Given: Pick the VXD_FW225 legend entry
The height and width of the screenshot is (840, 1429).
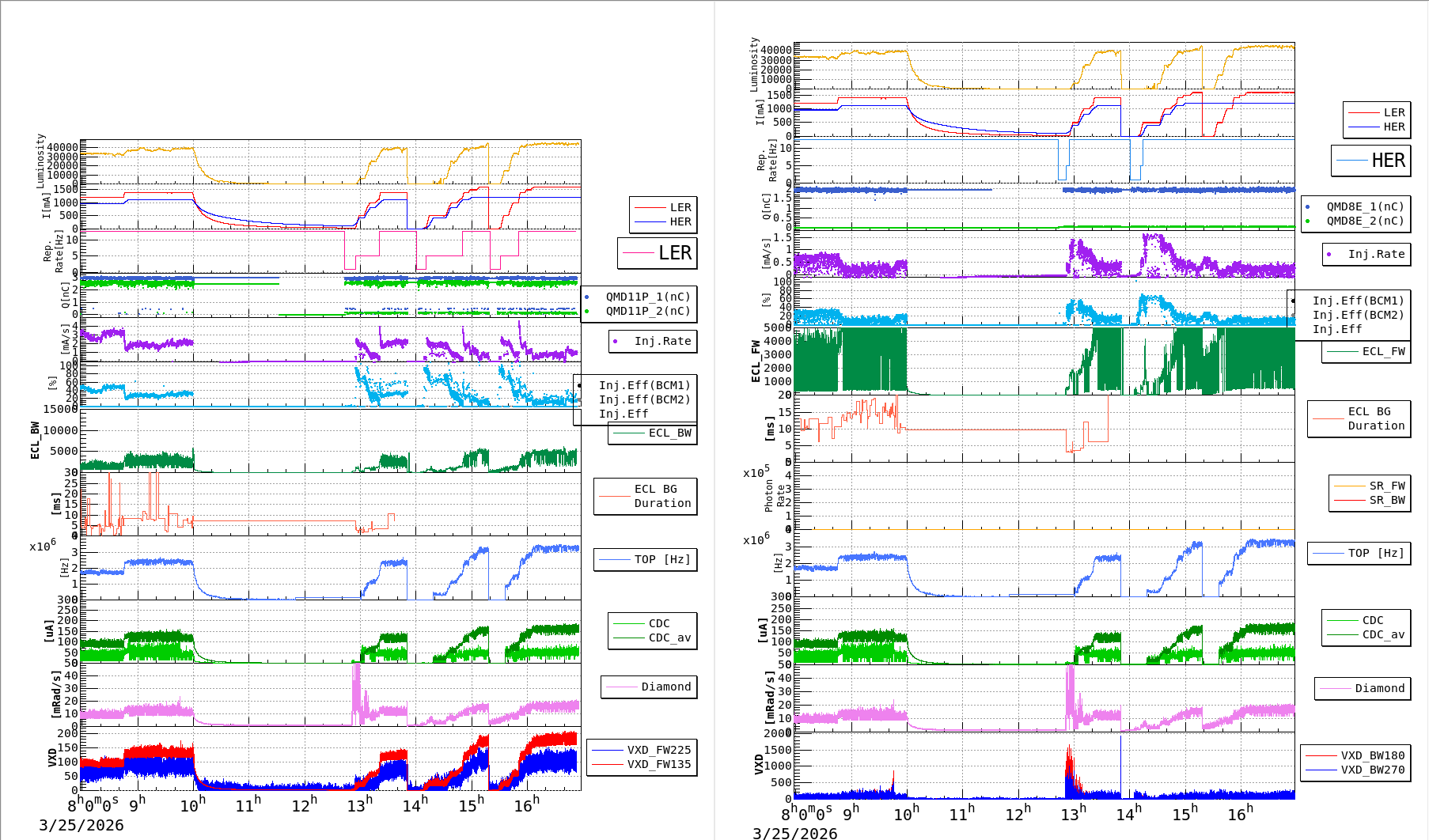Looking at the screenshot, I should (x=658, y=750).
